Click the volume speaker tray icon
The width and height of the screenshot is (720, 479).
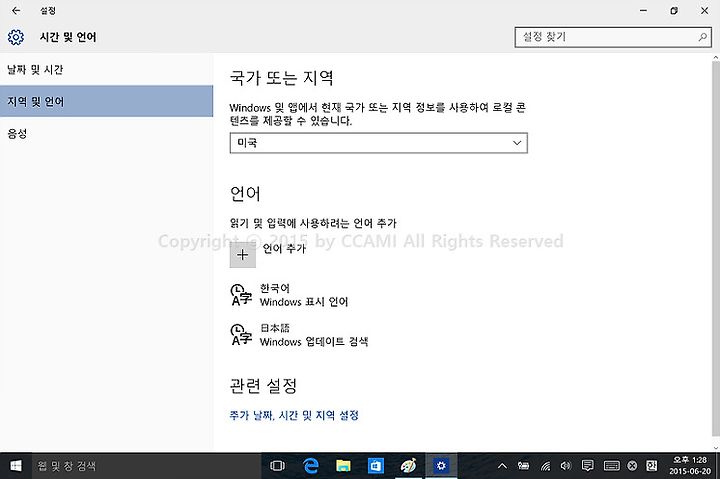click(566, 466)
